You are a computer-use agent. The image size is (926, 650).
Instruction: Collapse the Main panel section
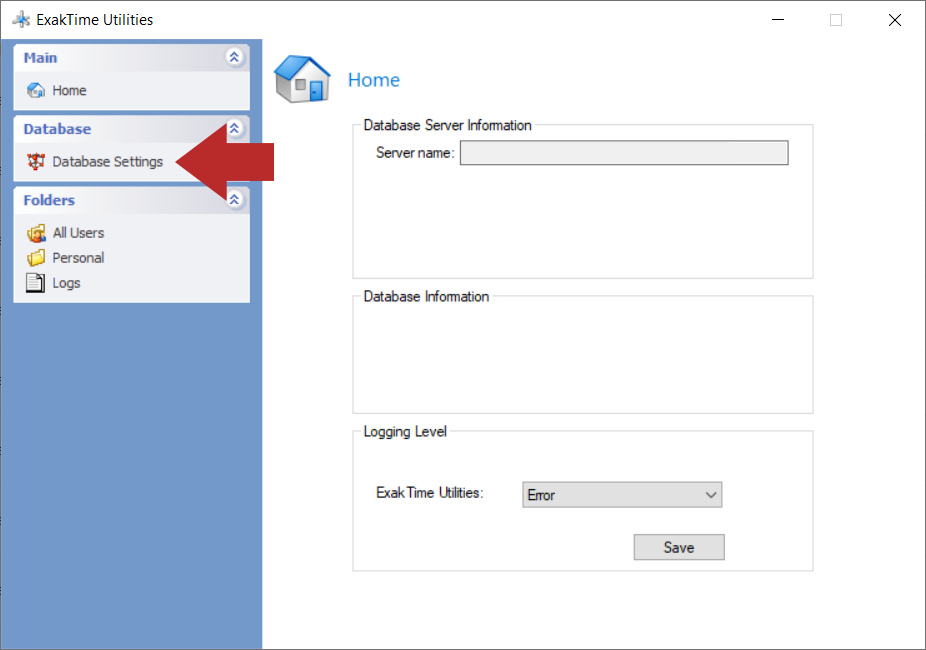[234, 57]
